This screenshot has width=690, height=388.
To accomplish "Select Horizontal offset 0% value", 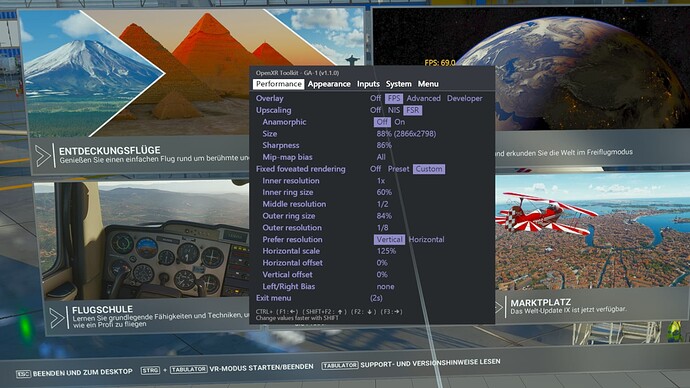I will pos(382,263).
